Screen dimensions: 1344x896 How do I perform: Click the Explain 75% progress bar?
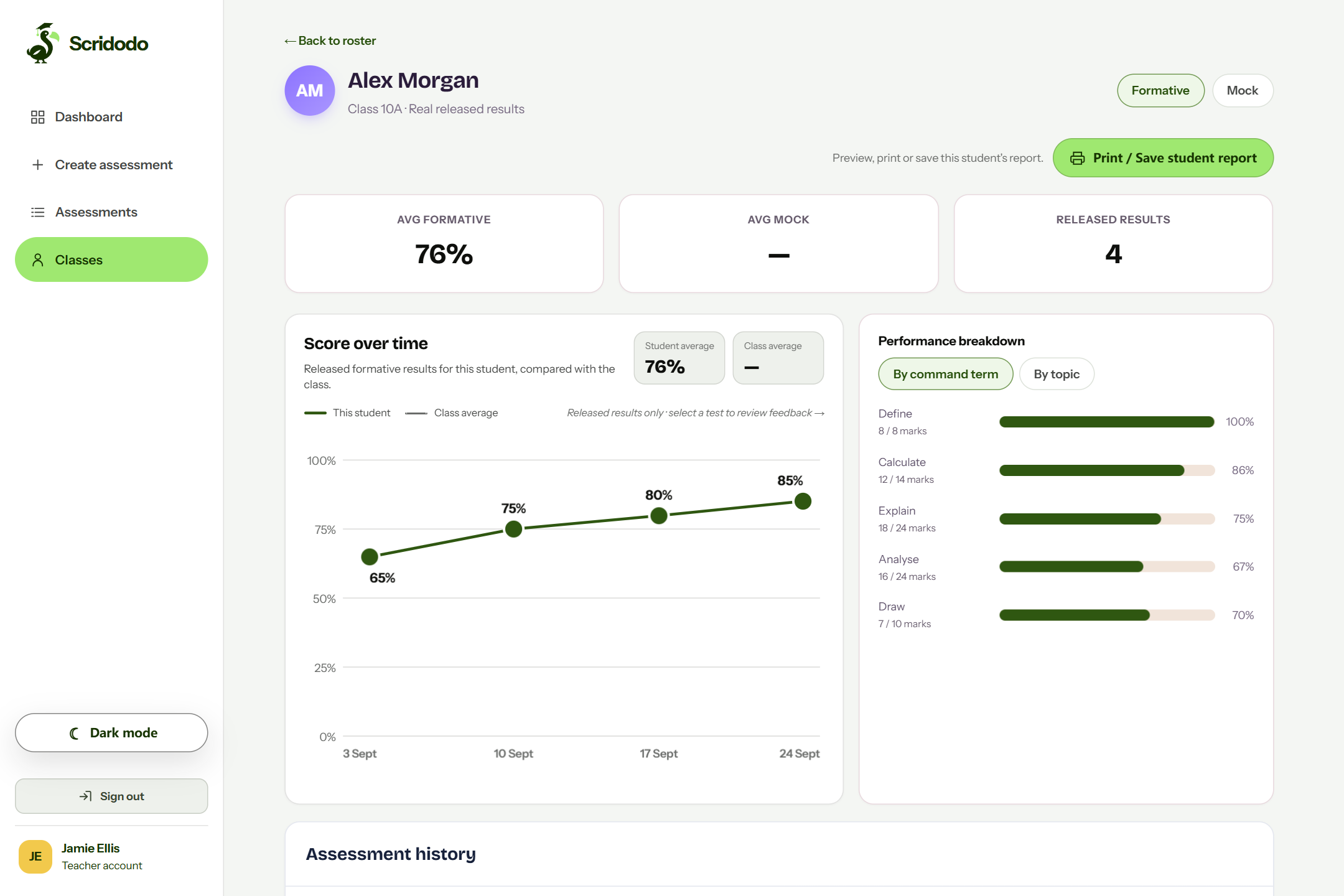coord(1107,519)
